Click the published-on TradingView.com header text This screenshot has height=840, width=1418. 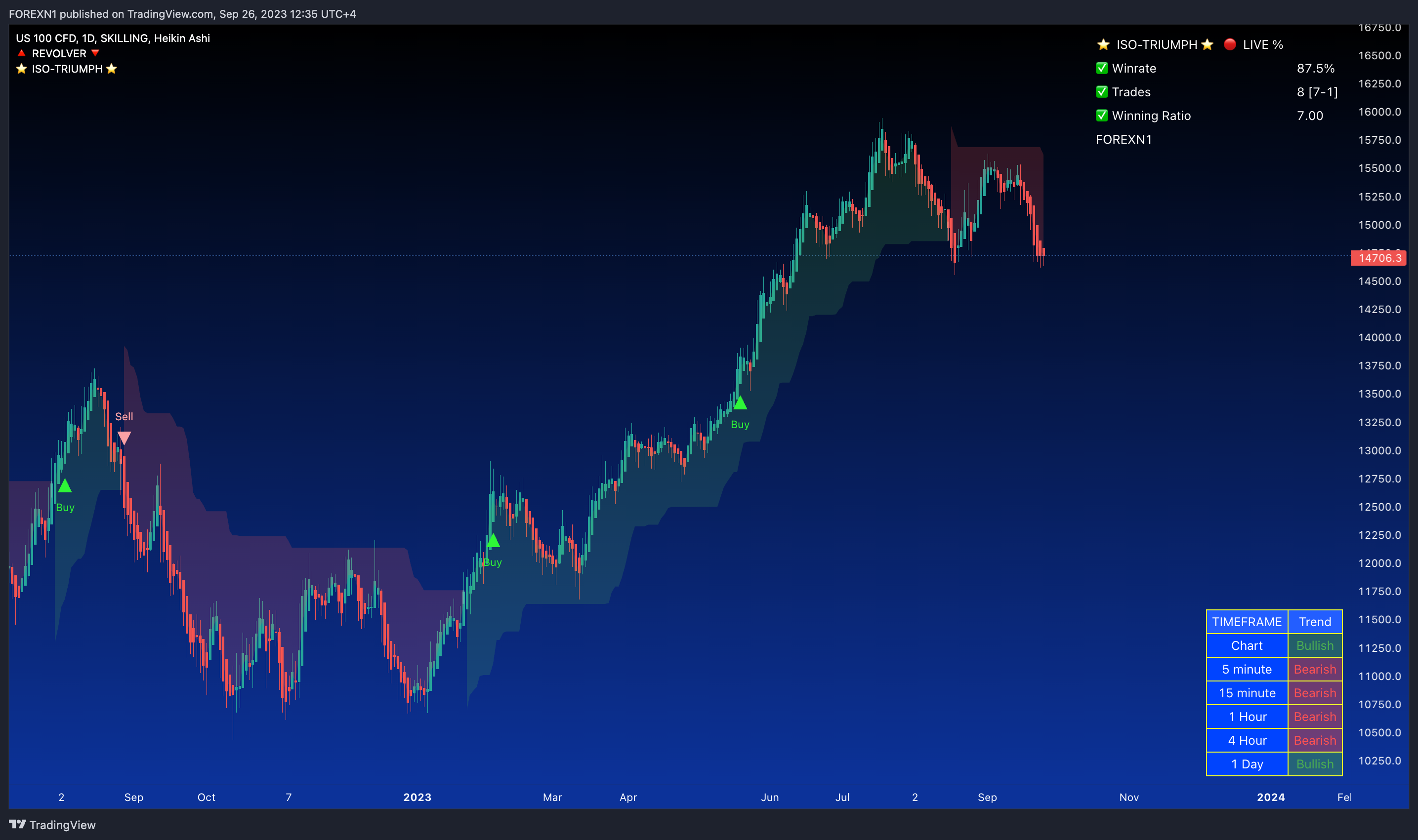[x=182, y=14]
